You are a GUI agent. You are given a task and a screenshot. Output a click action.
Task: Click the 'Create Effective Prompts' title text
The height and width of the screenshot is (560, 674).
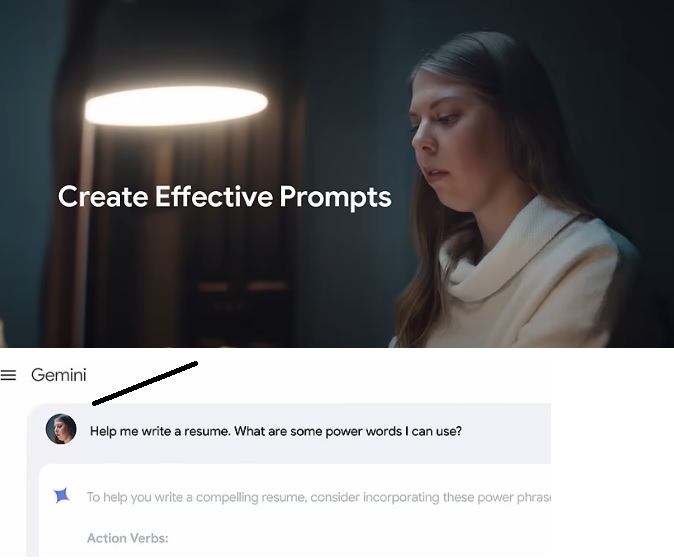tap(224, 197)
